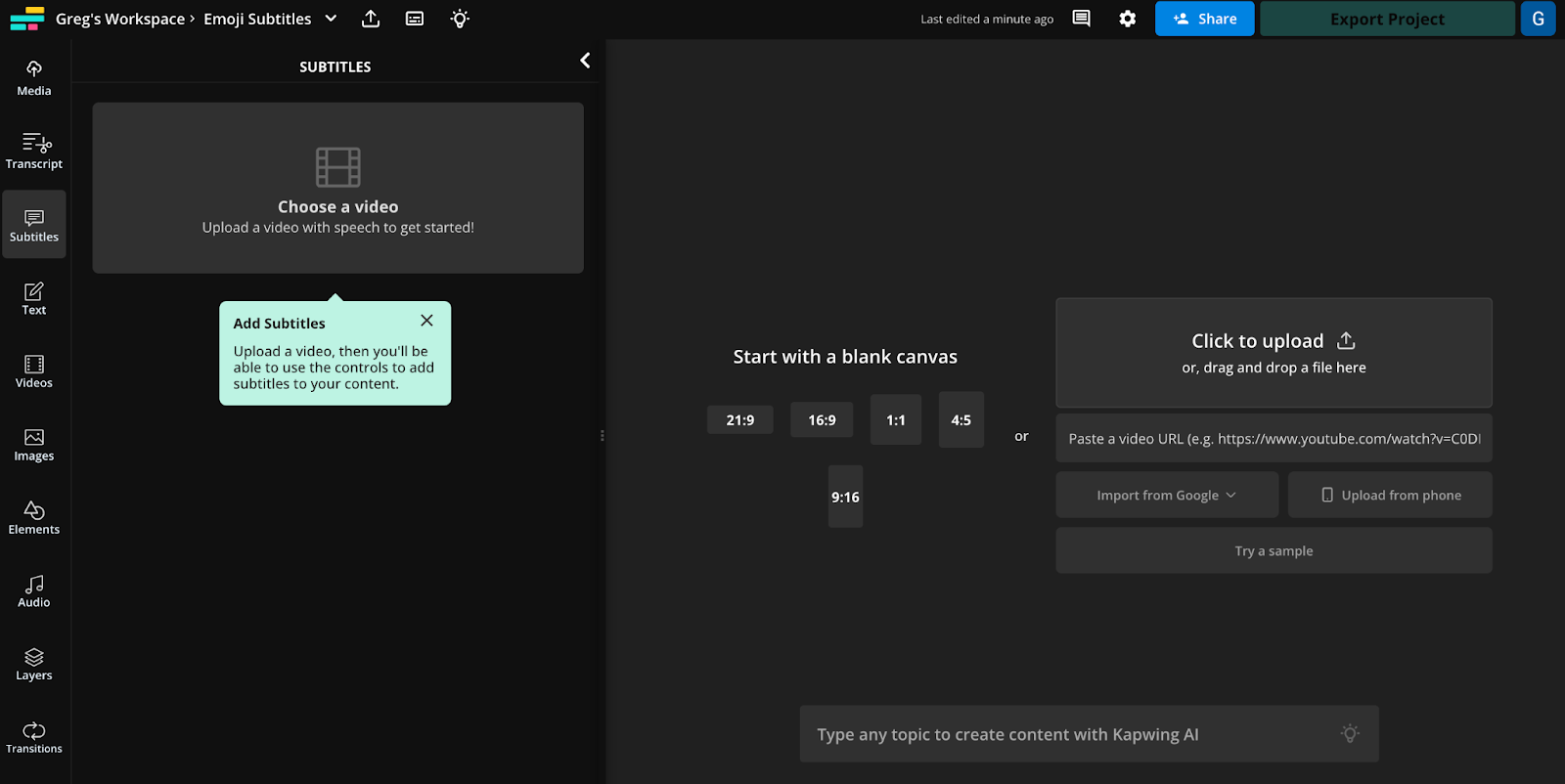The image size is (1565, 784).
Task: Collapse the Subtitles panel with the chevron
Action: pyautogui.click(x=585, y=61)
